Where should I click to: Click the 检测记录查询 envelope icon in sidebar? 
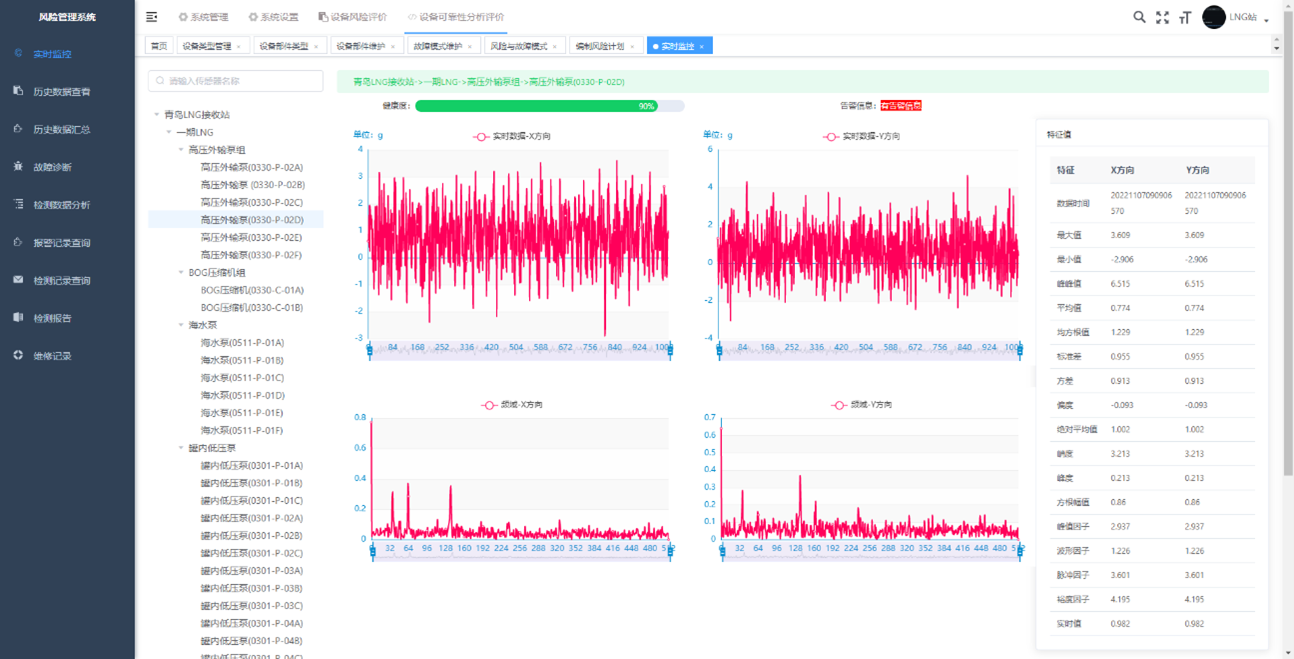(x=18, y=280)
